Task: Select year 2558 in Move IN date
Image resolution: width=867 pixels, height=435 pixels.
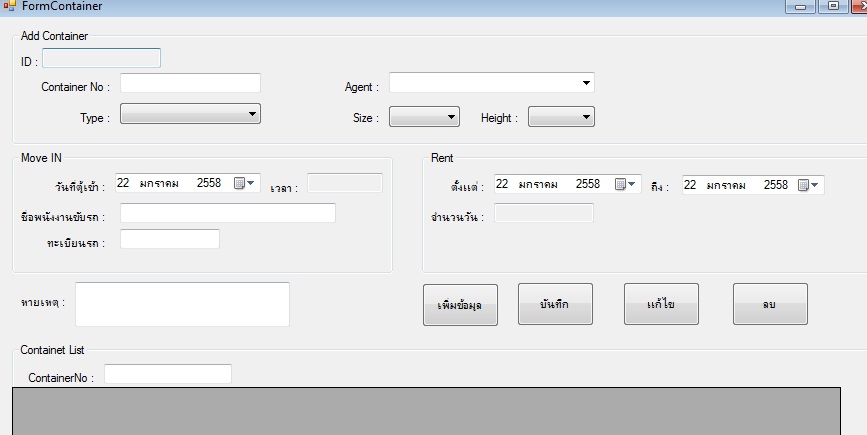Action: tap(208, 183)
